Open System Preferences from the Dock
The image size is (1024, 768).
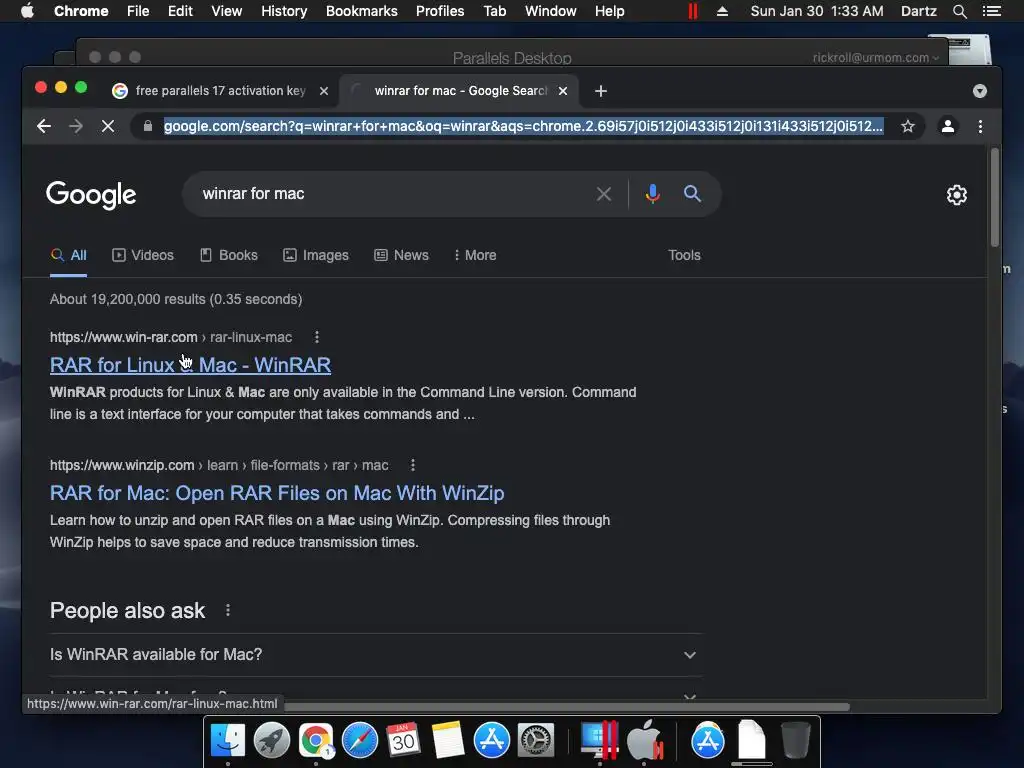tap(536, 741)
